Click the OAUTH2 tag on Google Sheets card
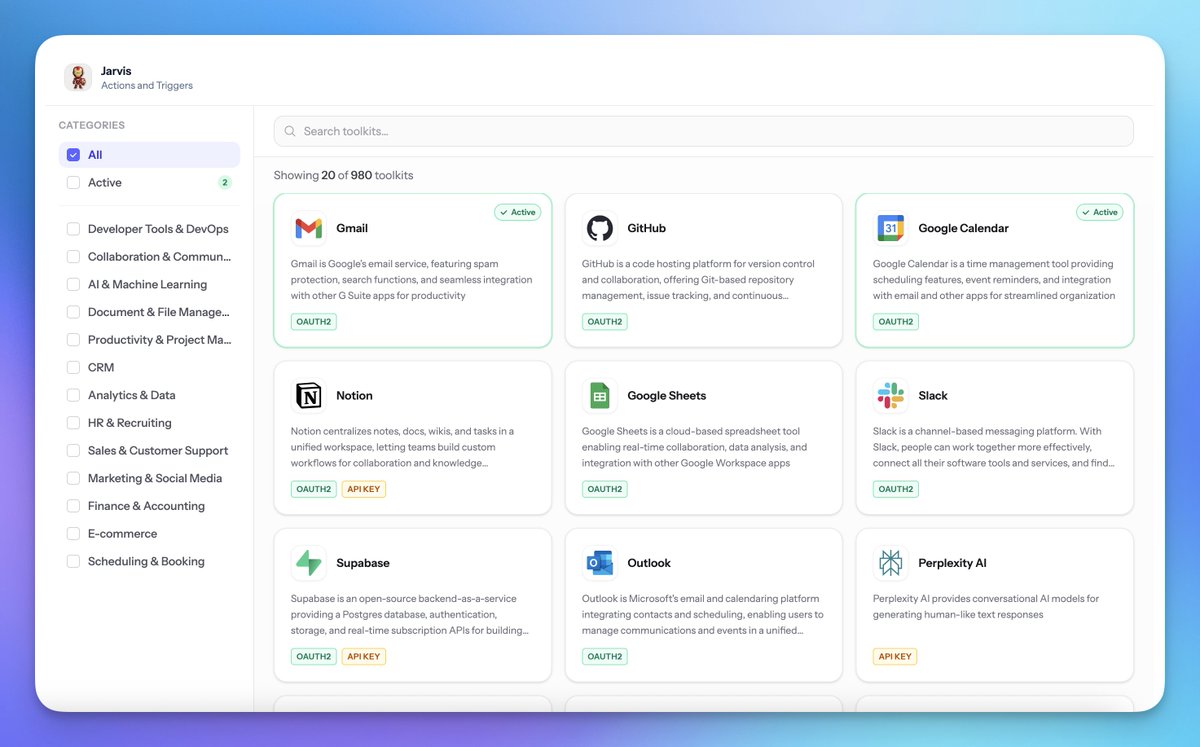The height and width of the screenshot is (747, 1200). (604, 489)
